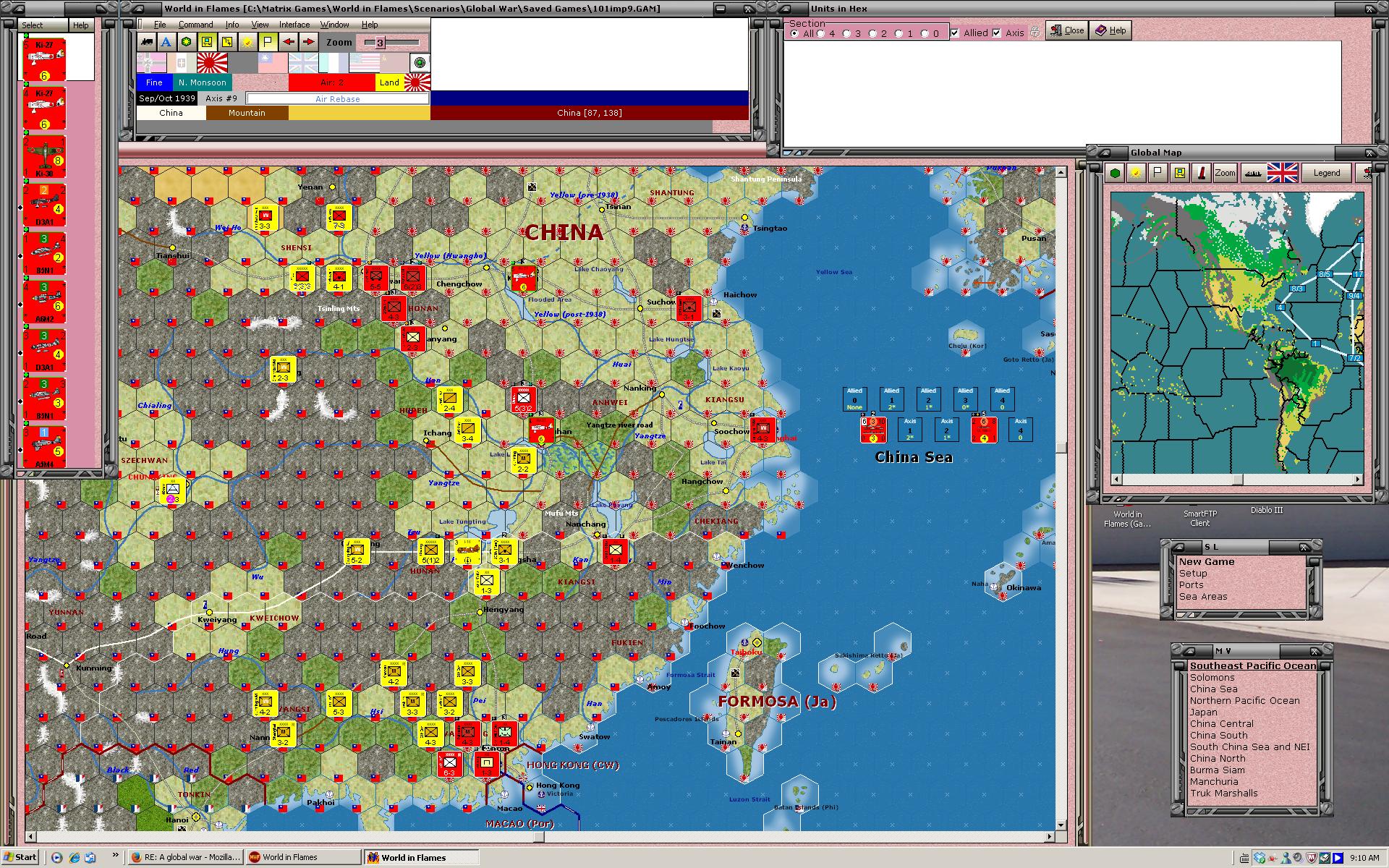
Task: Select the United States flag in flag row
Action: click(364, 62)
